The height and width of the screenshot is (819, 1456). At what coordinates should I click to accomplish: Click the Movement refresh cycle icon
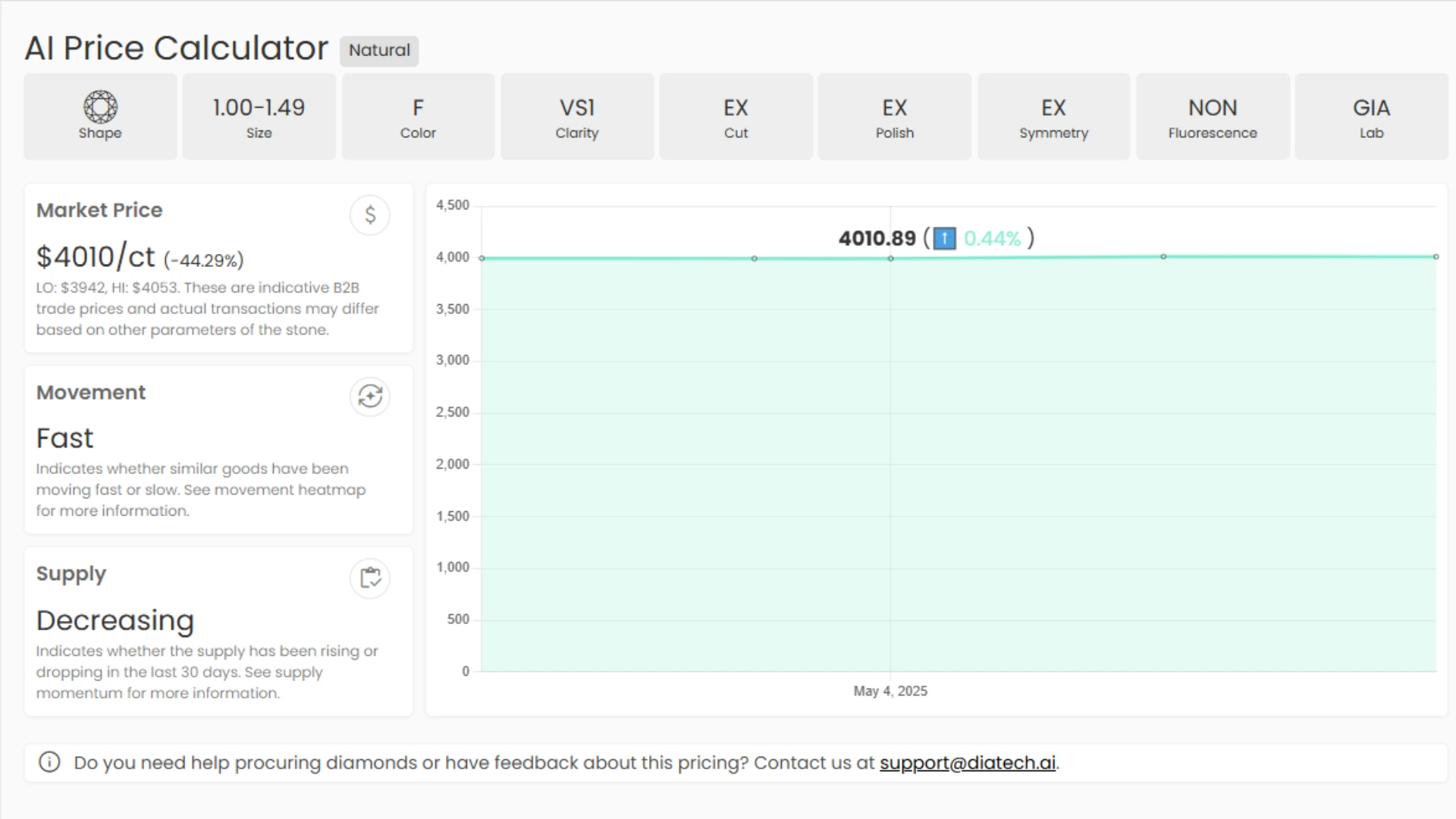[x=370, y=397]
